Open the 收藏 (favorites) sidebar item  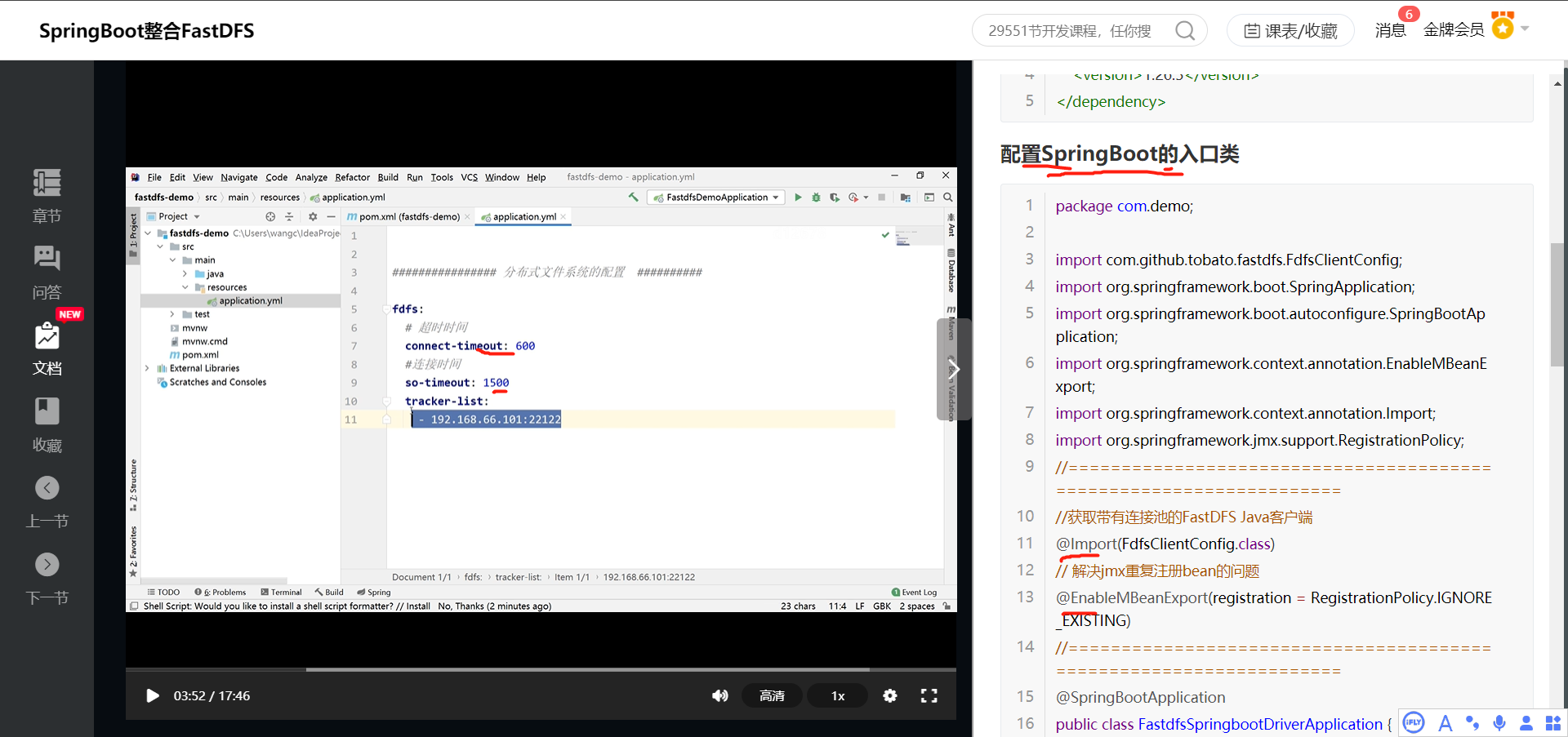pos(47,425)
